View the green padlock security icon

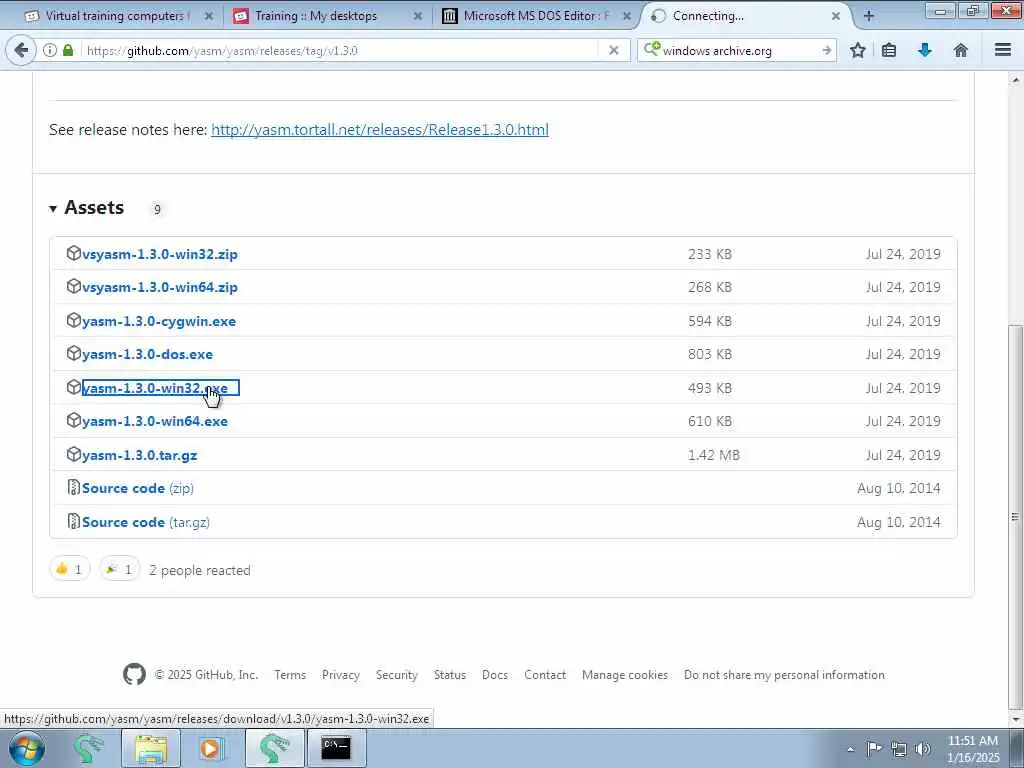click(x=68, y=50)
